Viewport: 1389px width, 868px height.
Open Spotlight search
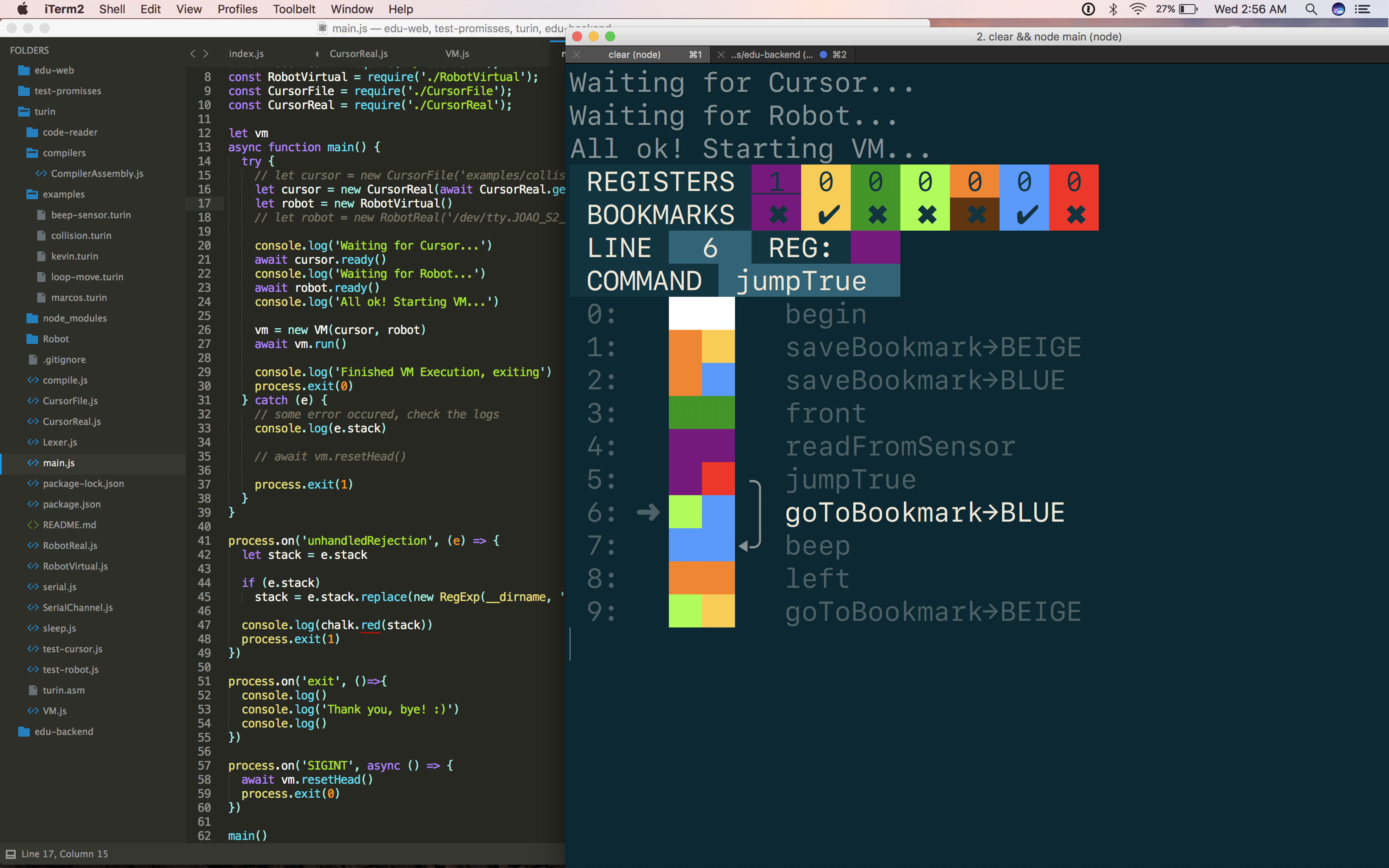tap(1311, 9)
